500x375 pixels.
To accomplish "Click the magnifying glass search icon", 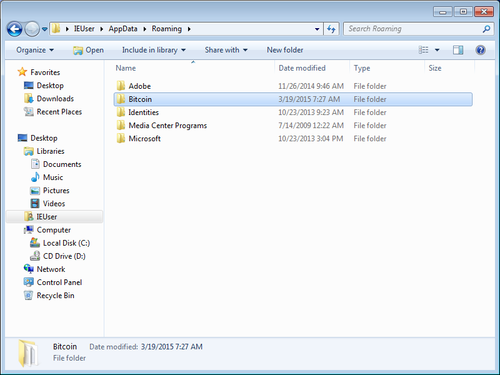I will coord(486,29).
